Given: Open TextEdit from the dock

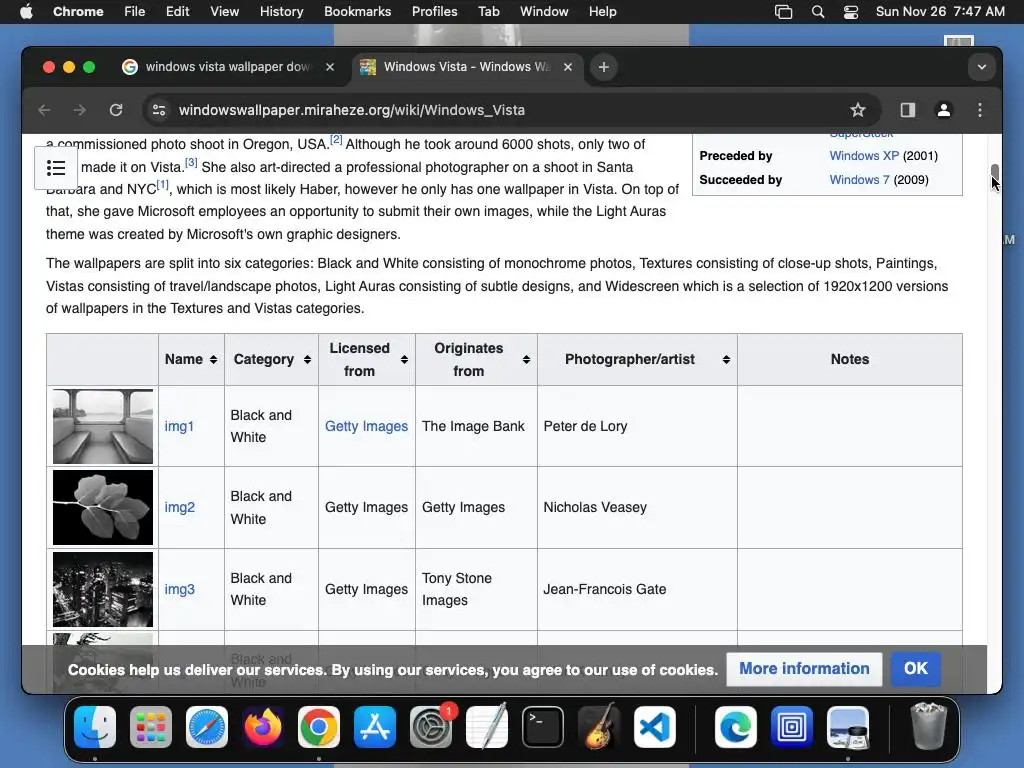Looking at the screenshot, I should click(x=487, y=727).
